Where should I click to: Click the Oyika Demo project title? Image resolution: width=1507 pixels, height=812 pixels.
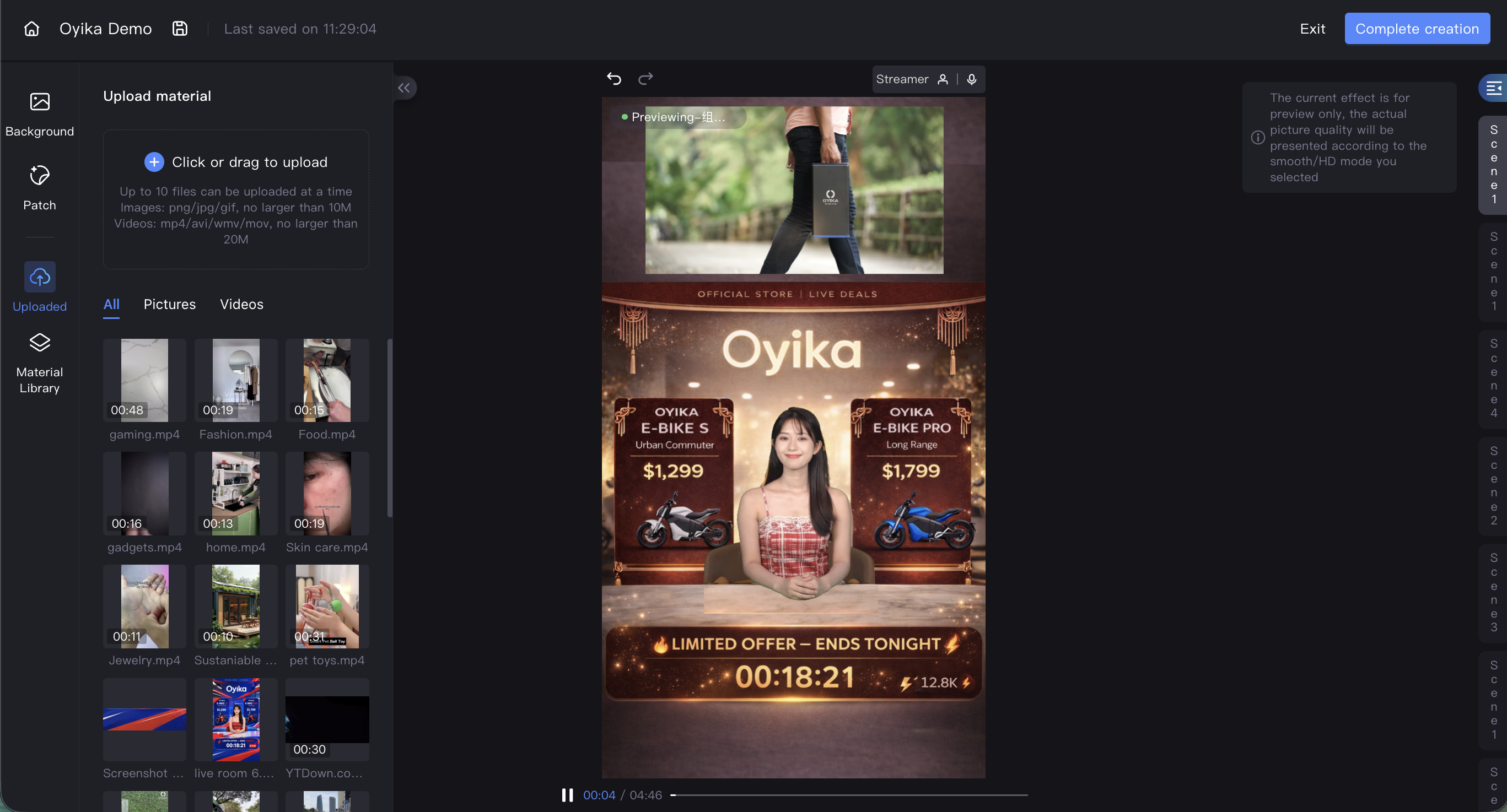coord(105,29)
